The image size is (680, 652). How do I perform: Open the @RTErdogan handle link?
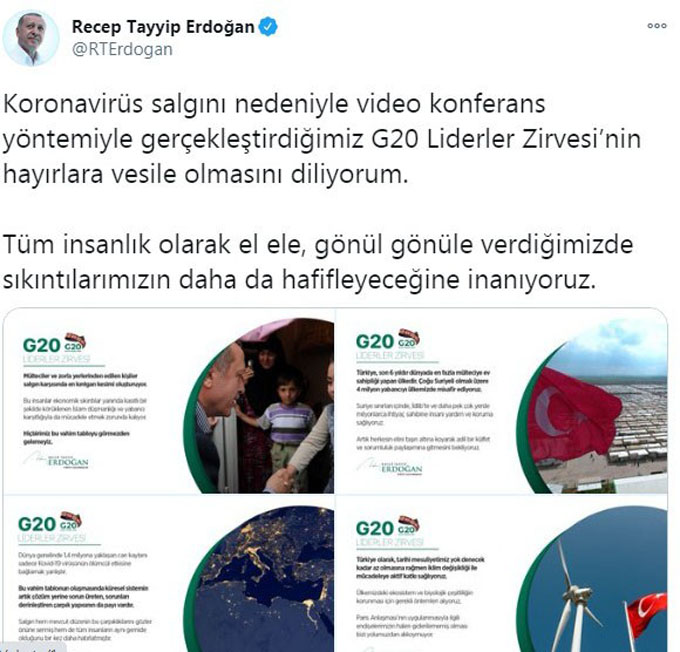click(x=122, y=49)
